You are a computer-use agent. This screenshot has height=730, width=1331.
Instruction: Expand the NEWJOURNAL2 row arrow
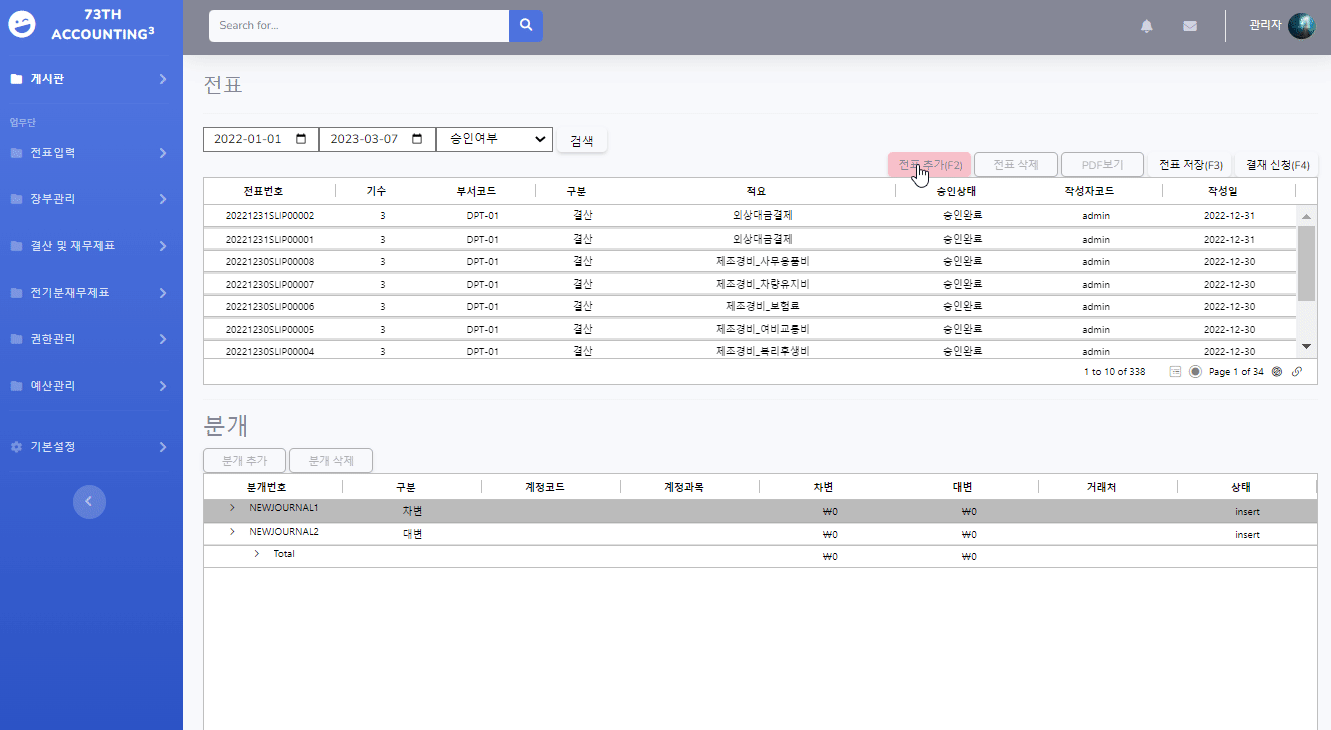point(232,531)
